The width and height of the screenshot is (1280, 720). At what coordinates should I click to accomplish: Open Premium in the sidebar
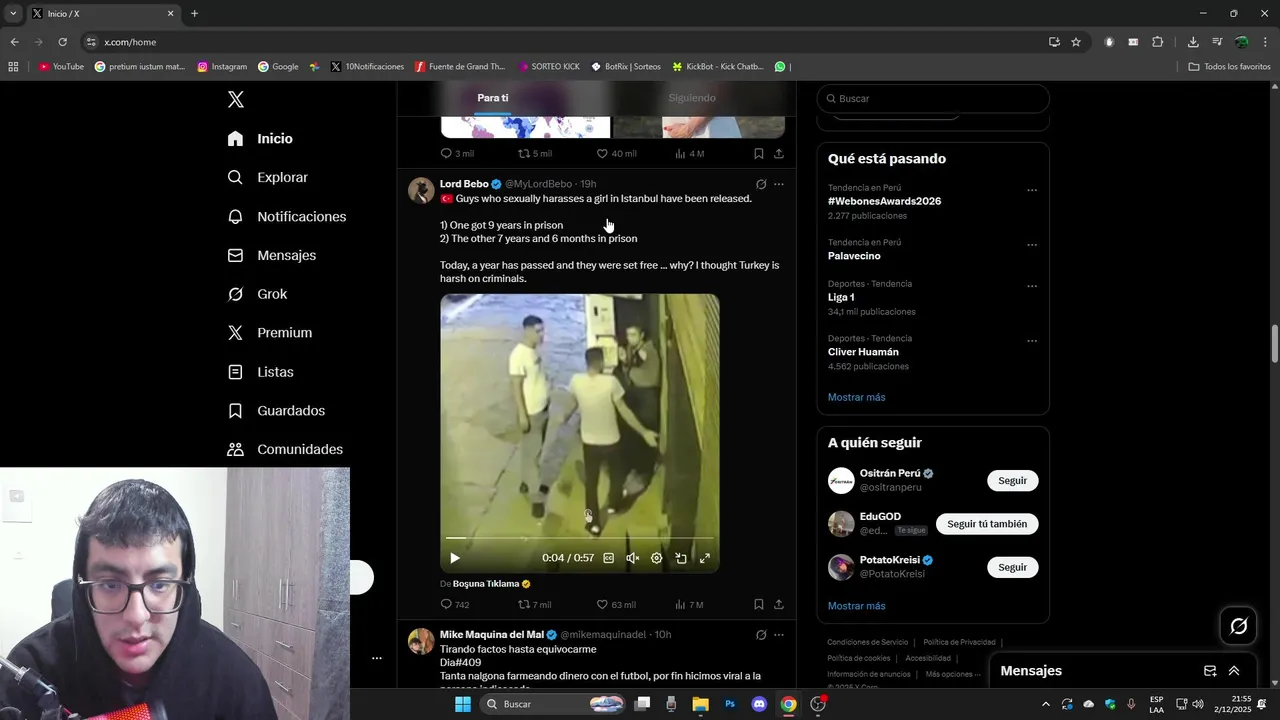[x=270, y=333]
